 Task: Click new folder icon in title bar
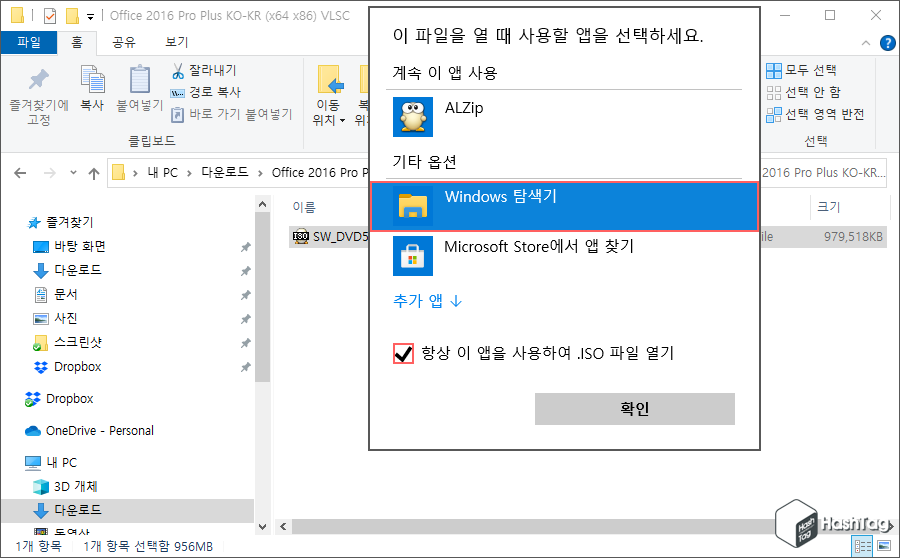(72, 16)
